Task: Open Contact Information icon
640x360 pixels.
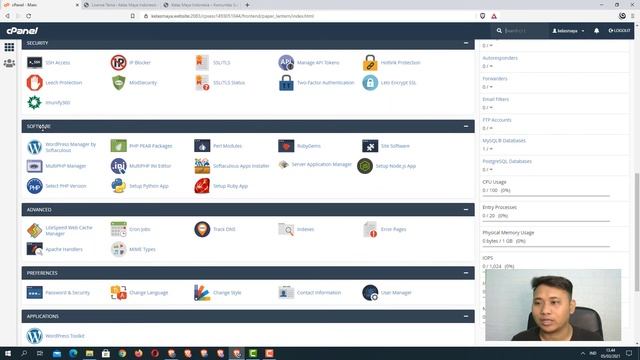Action: click(x=286, y=292)
